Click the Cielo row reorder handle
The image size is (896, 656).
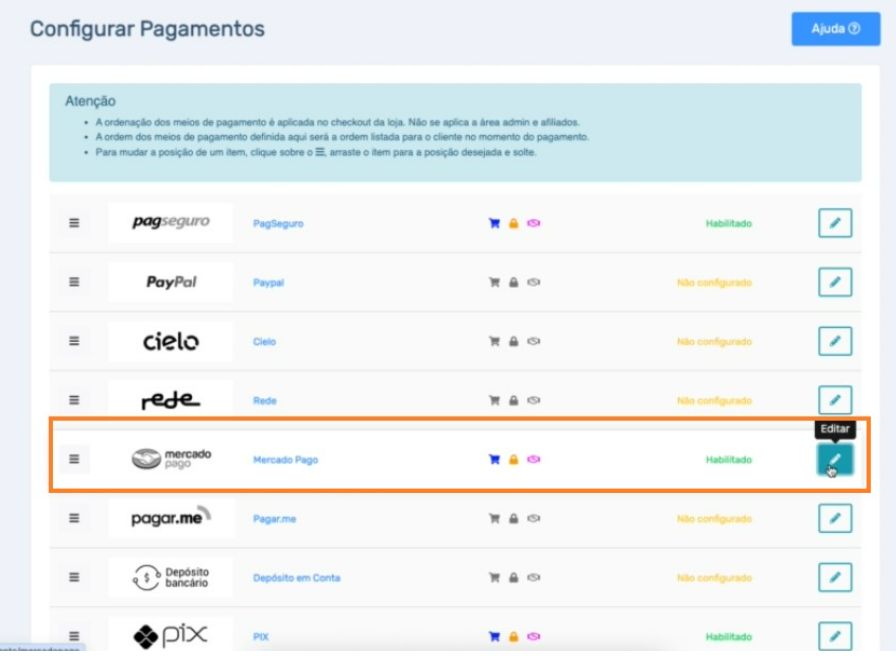click(x=74, y=341)
